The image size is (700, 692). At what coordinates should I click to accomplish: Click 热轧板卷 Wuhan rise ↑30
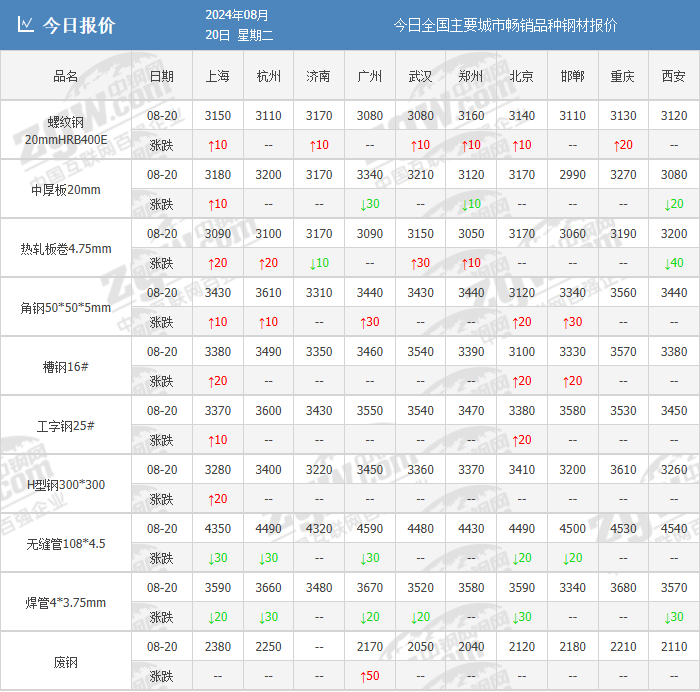pyautogui.click(x=420, y=263)
